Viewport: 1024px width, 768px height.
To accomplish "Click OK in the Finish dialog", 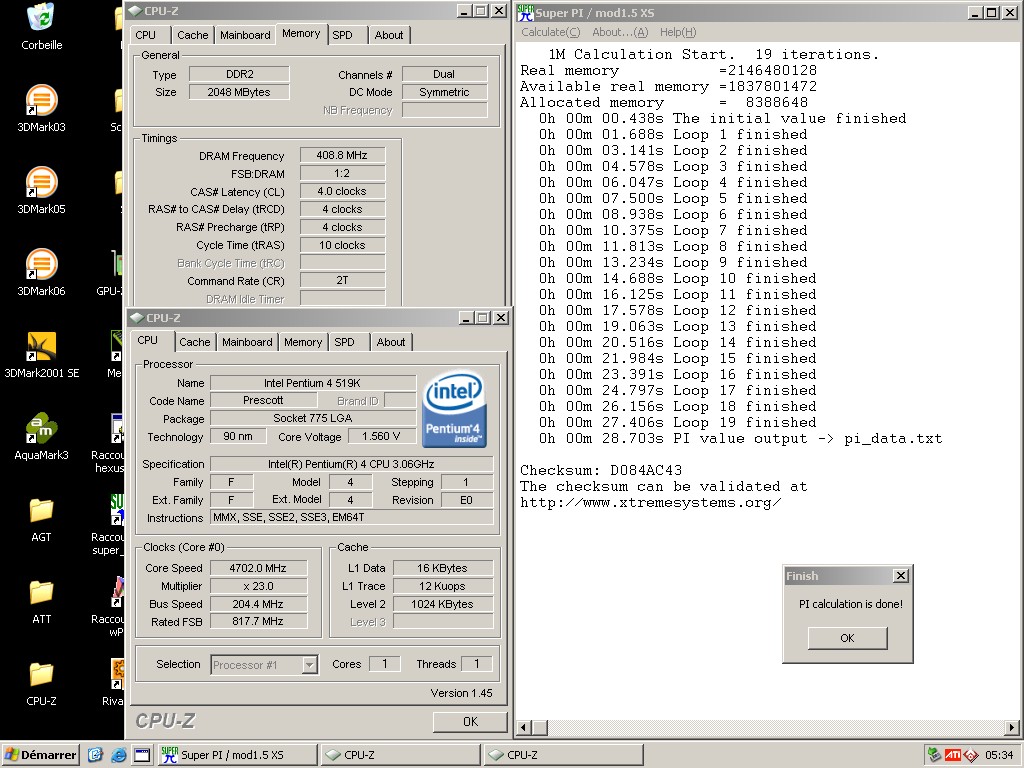I will 847,638.
